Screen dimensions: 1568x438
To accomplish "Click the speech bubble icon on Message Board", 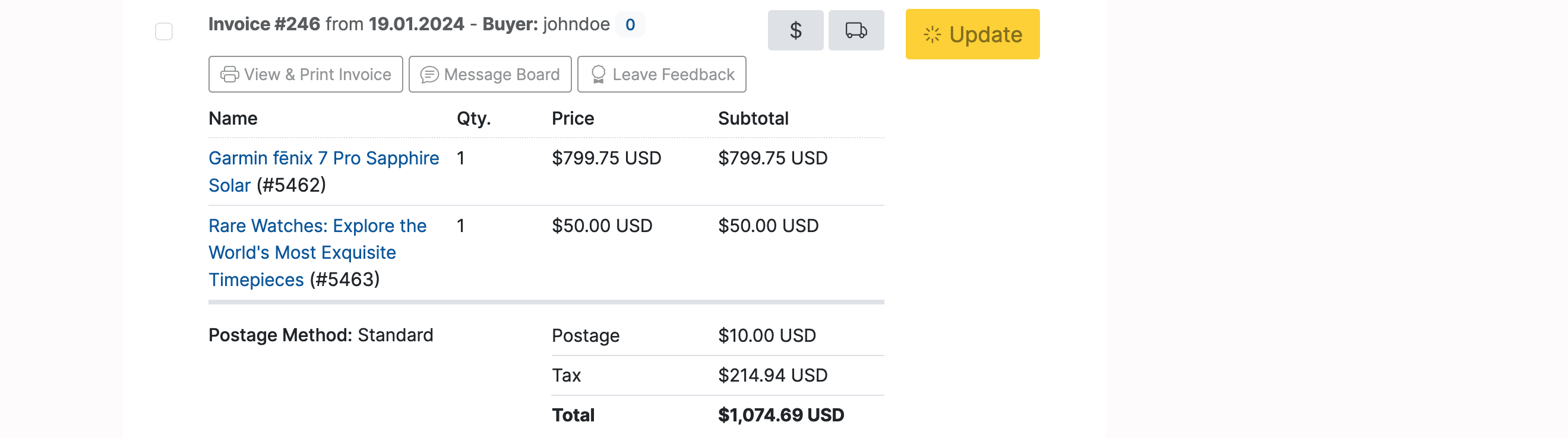I will tap(429, 74).
